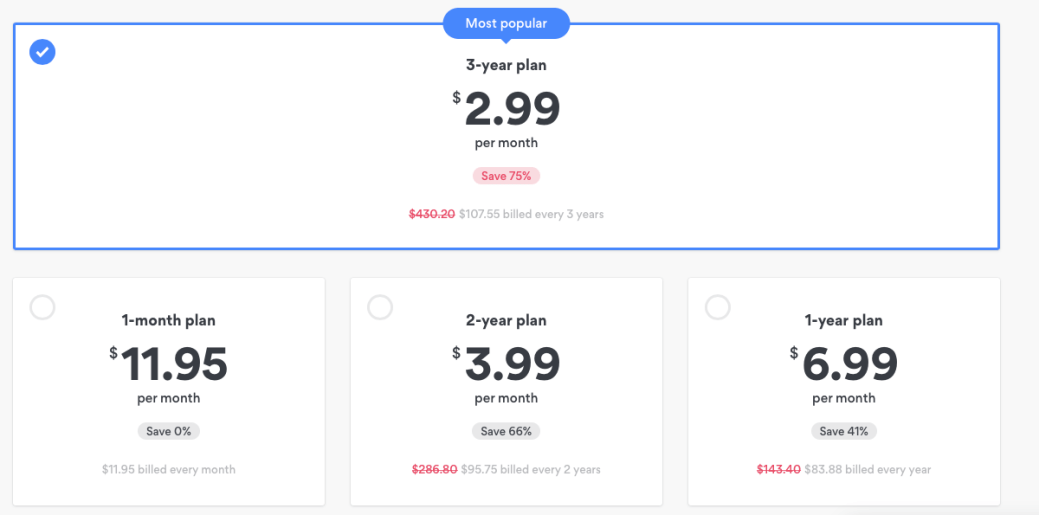Click the $3.99 per month price
1039x515 pixels.
[x=511, y=364]
